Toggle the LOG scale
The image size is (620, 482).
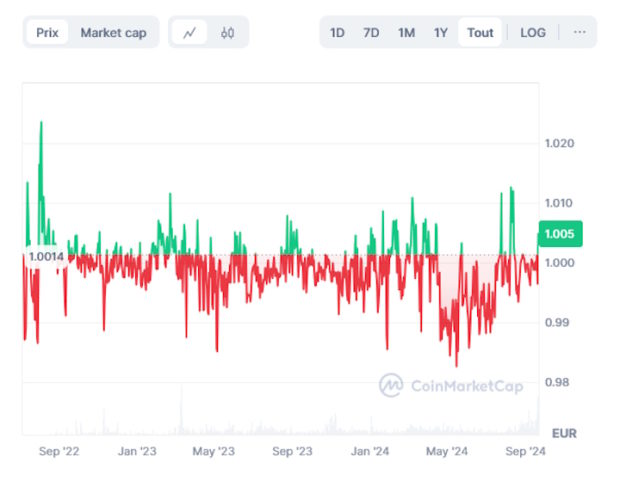click(533, 32)
